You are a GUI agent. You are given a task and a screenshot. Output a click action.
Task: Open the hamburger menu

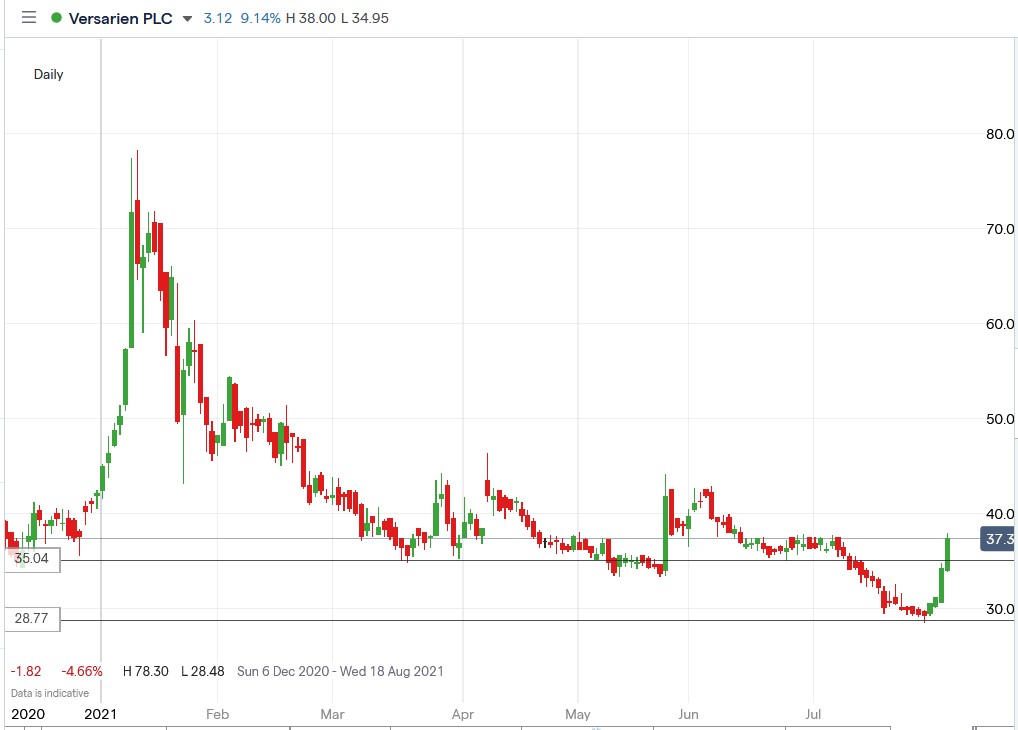click(x=28, y=17)
